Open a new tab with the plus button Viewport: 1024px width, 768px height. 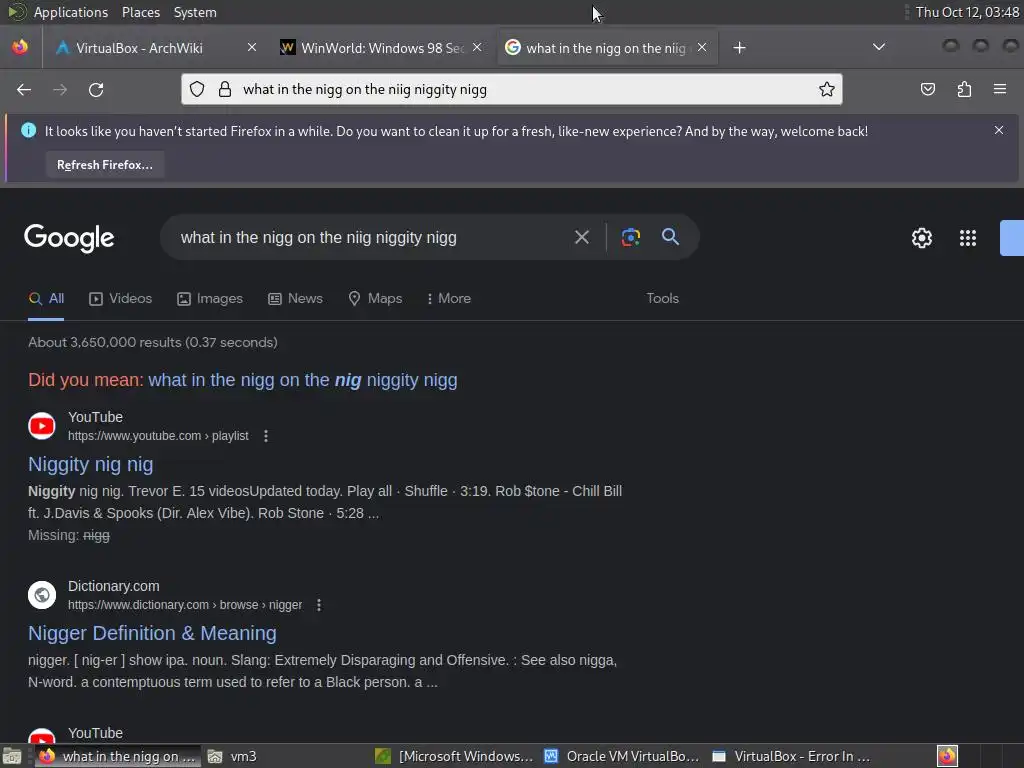tap(739, 48)
